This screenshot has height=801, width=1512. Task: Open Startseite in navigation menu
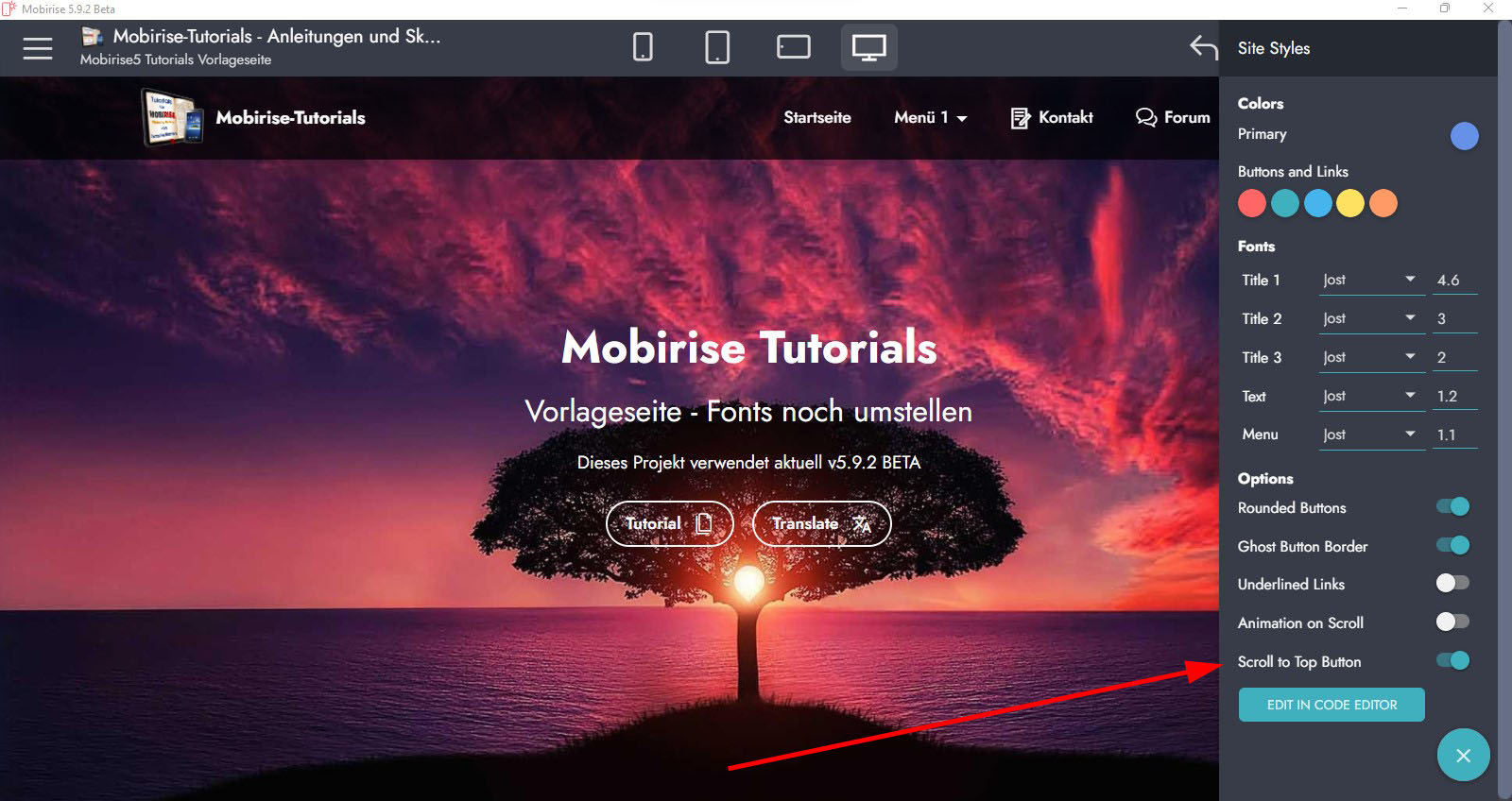[817, 117]
